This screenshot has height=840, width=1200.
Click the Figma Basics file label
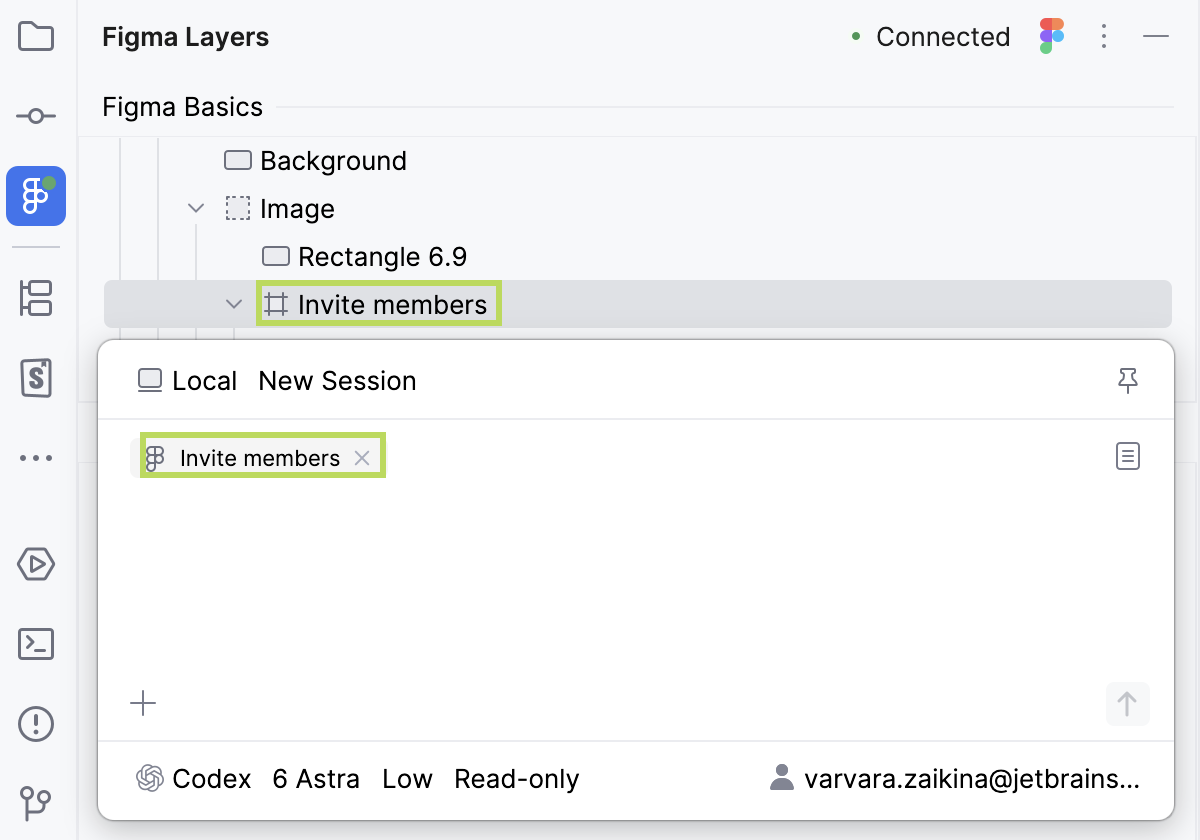coord(183,107)
